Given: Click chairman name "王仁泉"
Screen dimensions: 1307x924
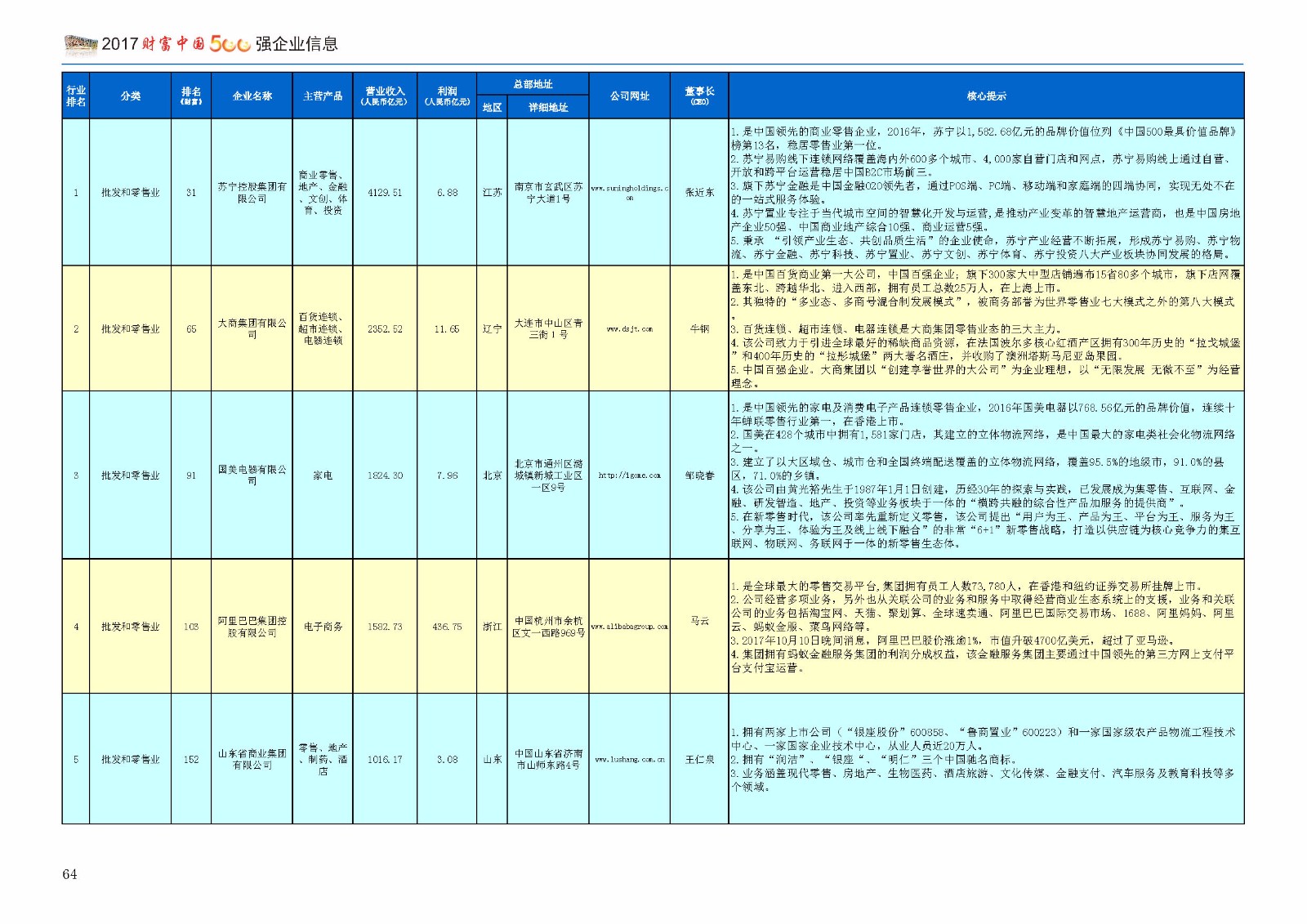Looking at the screenshot, I should click(699, 759).
